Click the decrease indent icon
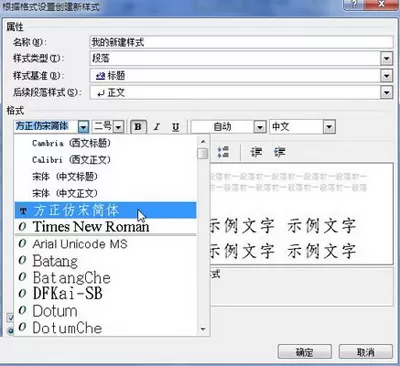 click(x=256, y=152)
